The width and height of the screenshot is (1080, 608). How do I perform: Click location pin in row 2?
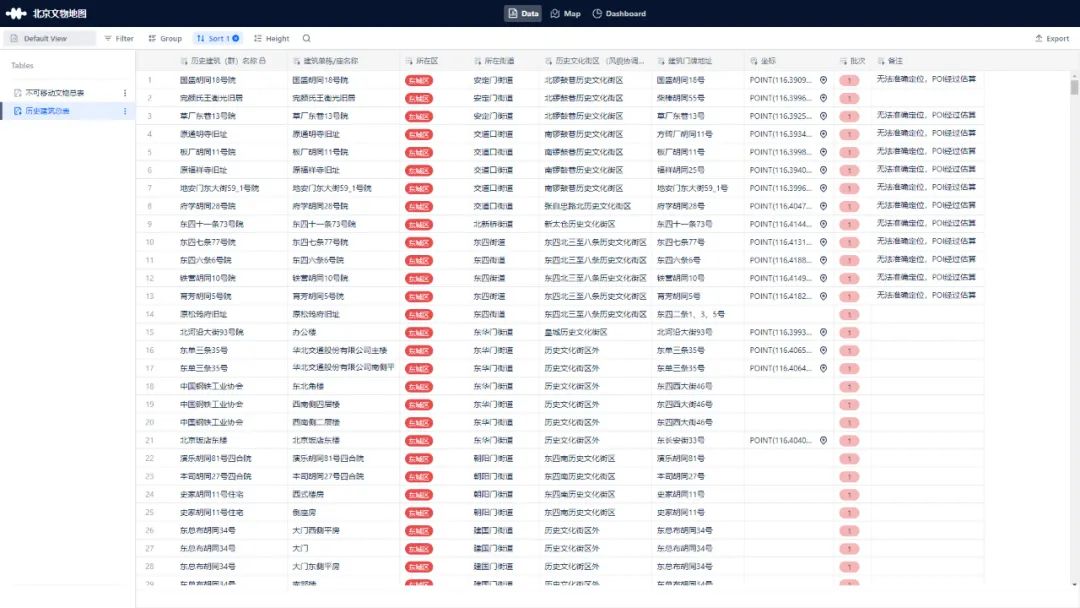click(823, 98)
